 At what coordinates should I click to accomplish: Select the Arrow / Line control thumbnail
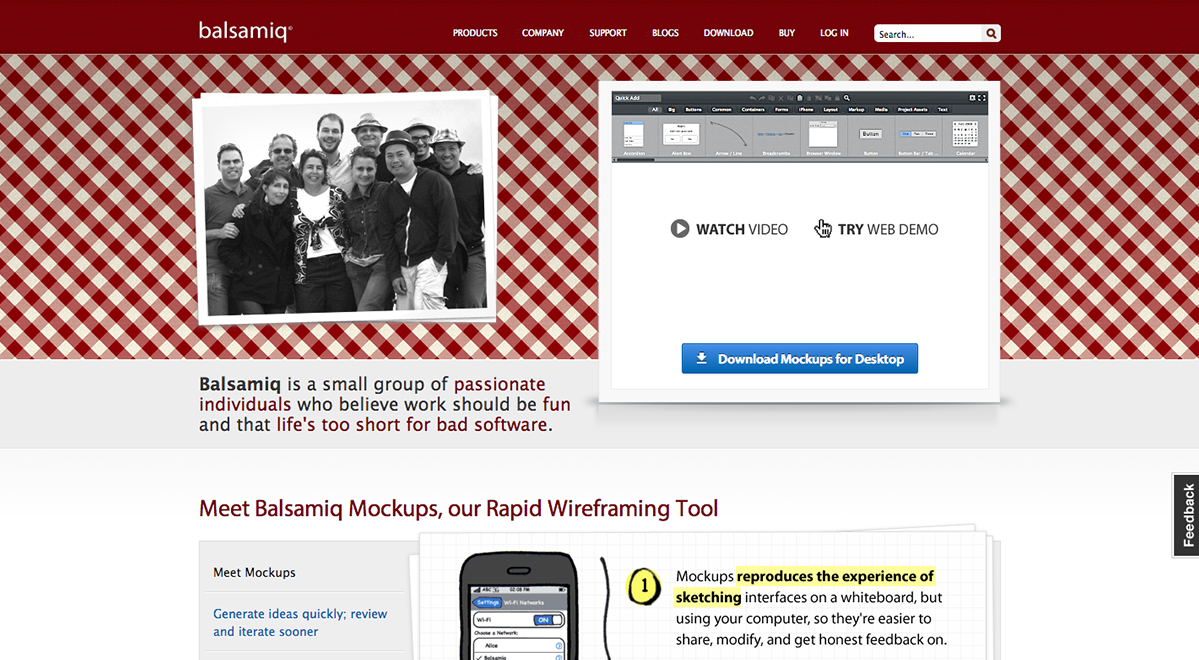729,136
